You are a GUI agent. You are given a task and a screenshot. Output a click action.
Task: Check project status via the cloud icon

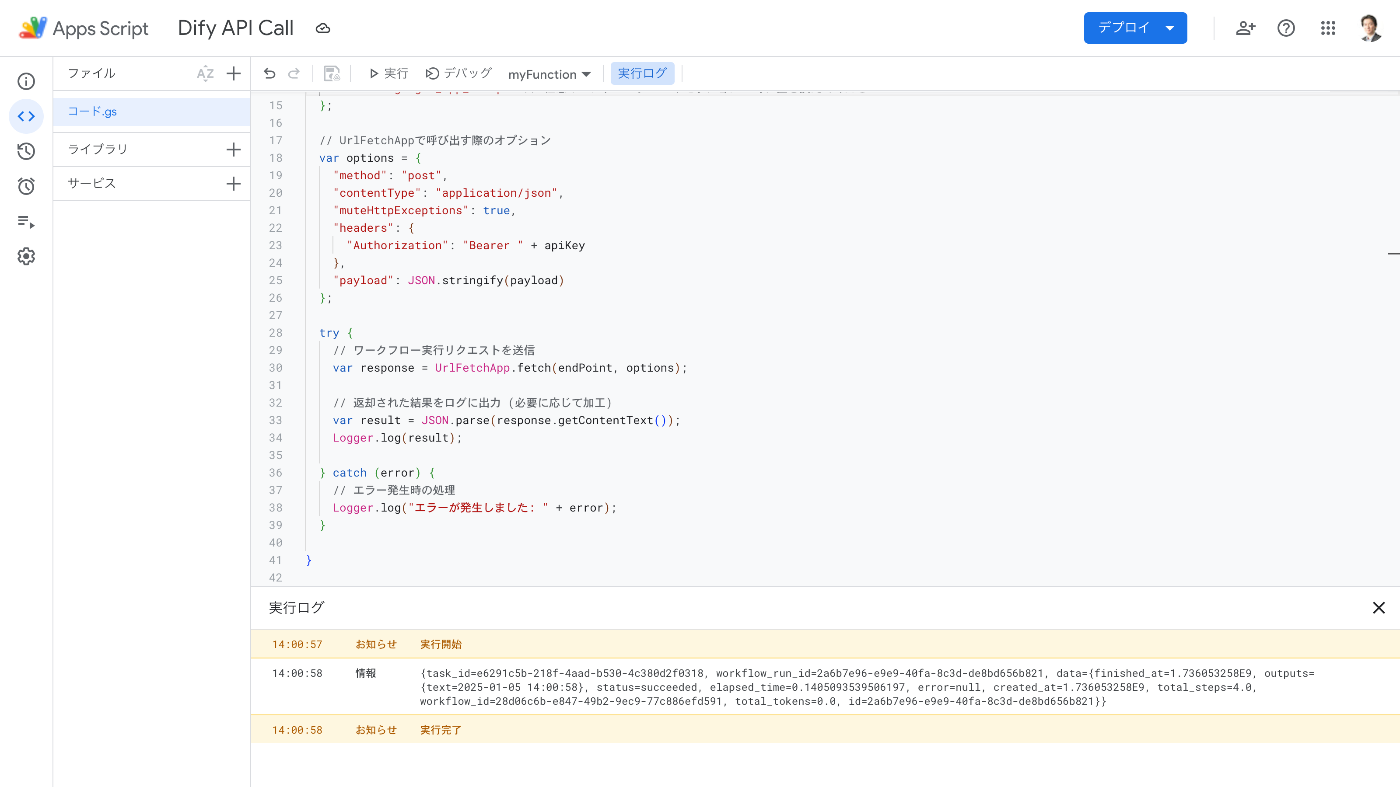322,28
